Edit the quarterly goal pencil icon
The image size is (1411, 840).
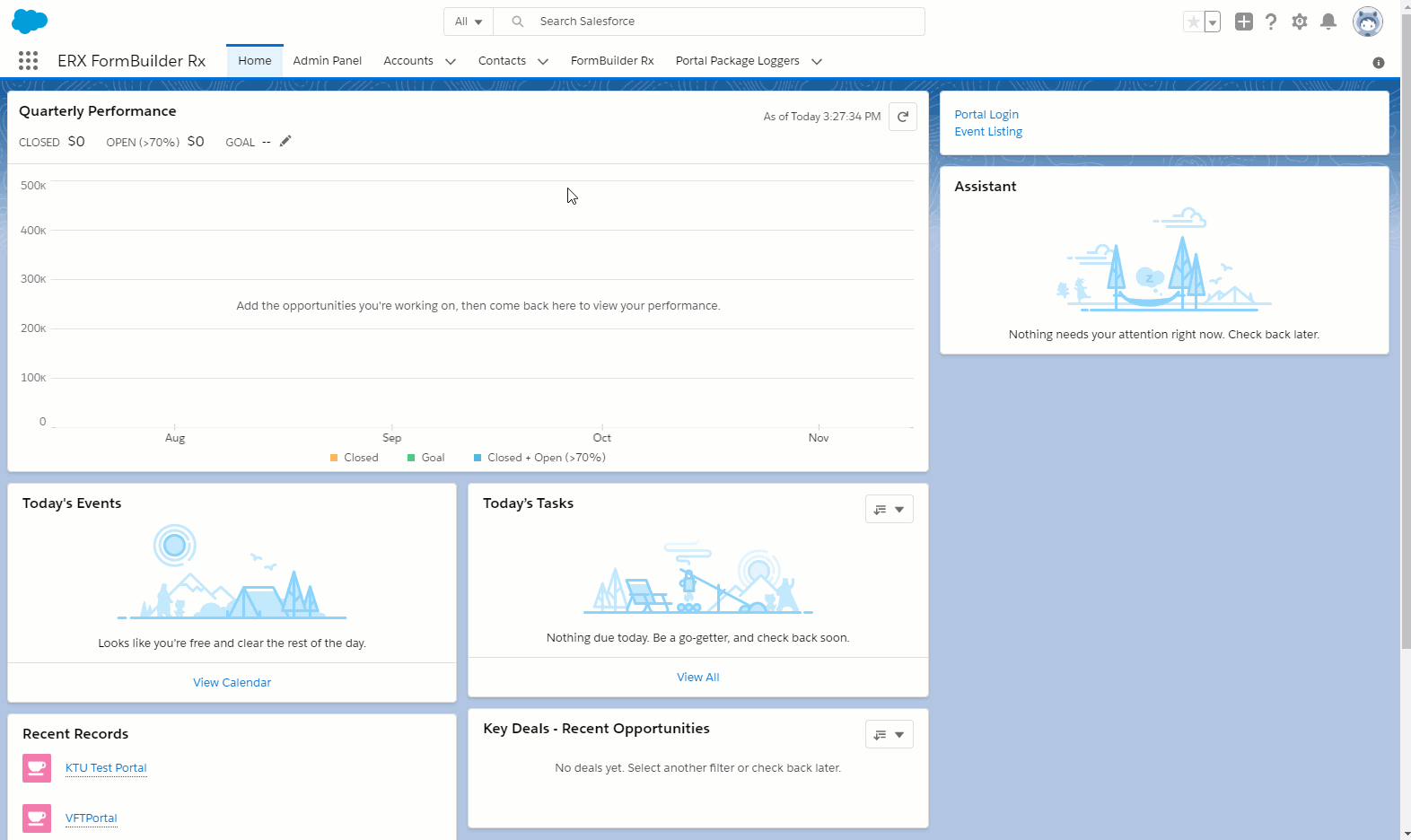click(x=285, y=141)
